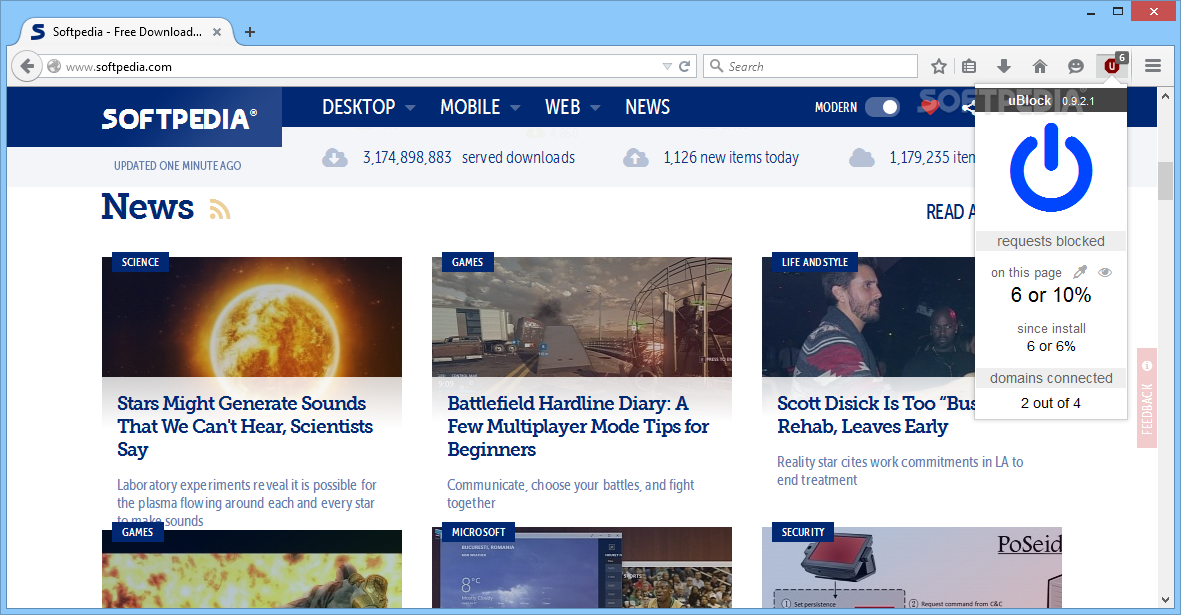
Task: Click the uBlock 0.9.2.1 title
Action: [1051, 100]
